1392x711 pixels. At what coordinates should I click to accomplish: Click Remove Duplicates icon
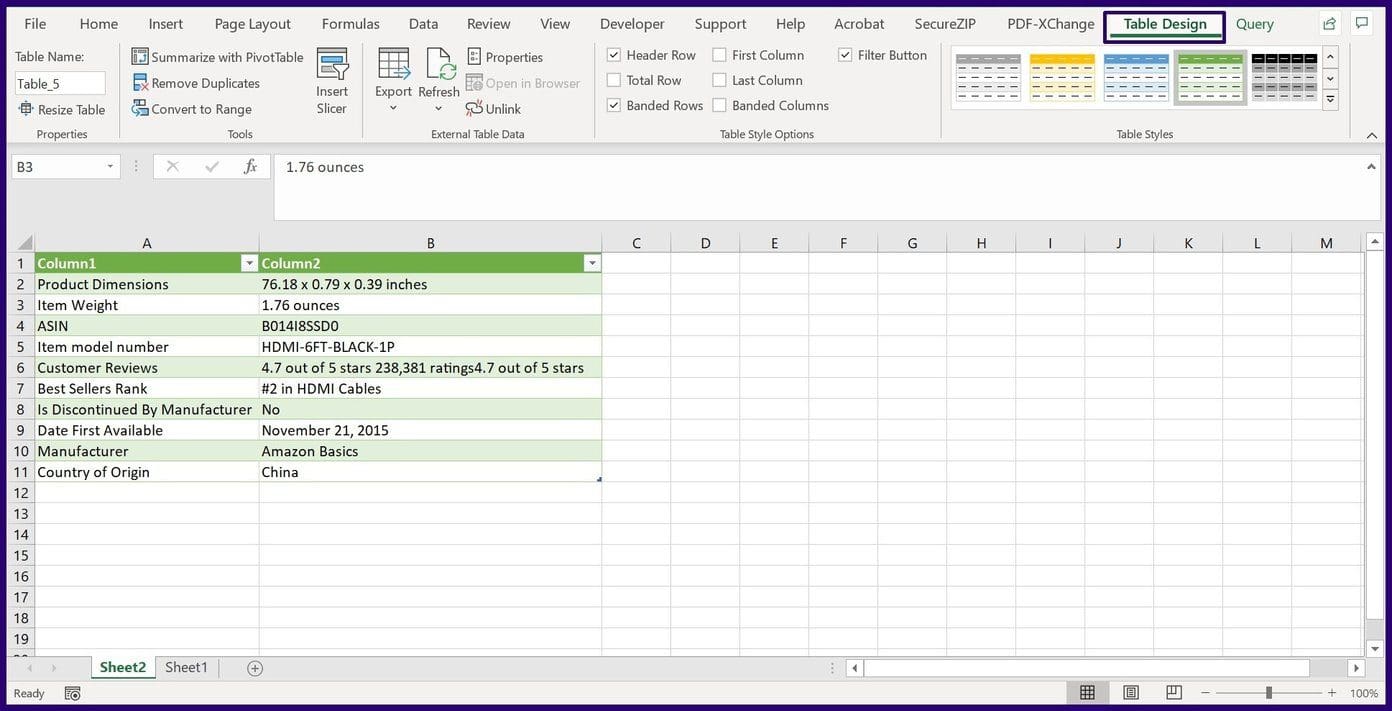140,83
